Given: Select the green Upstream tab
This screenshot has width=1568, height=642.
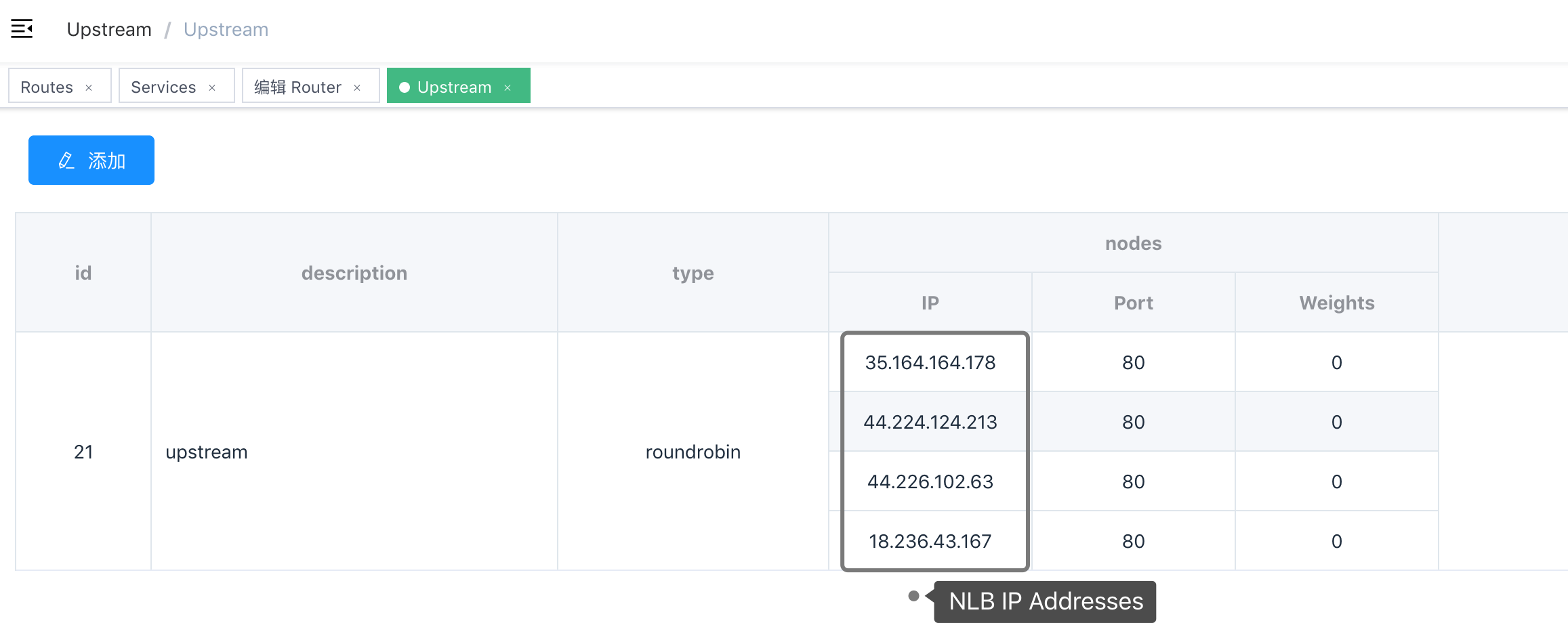Looking at the screenshot, I should click(453, 87).
